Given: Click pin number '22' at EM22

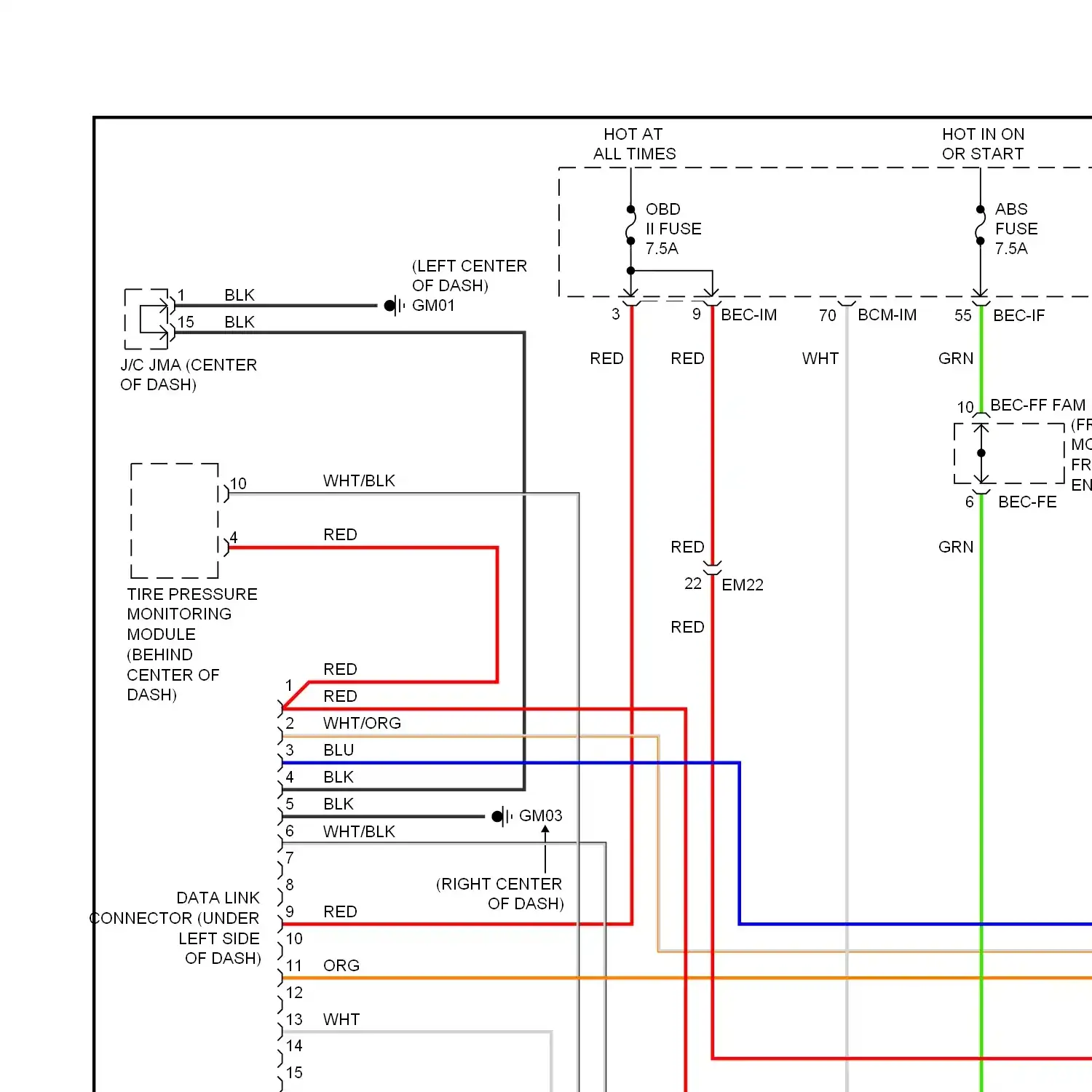Looking at the screenshot, I should (x=693, y=583).
